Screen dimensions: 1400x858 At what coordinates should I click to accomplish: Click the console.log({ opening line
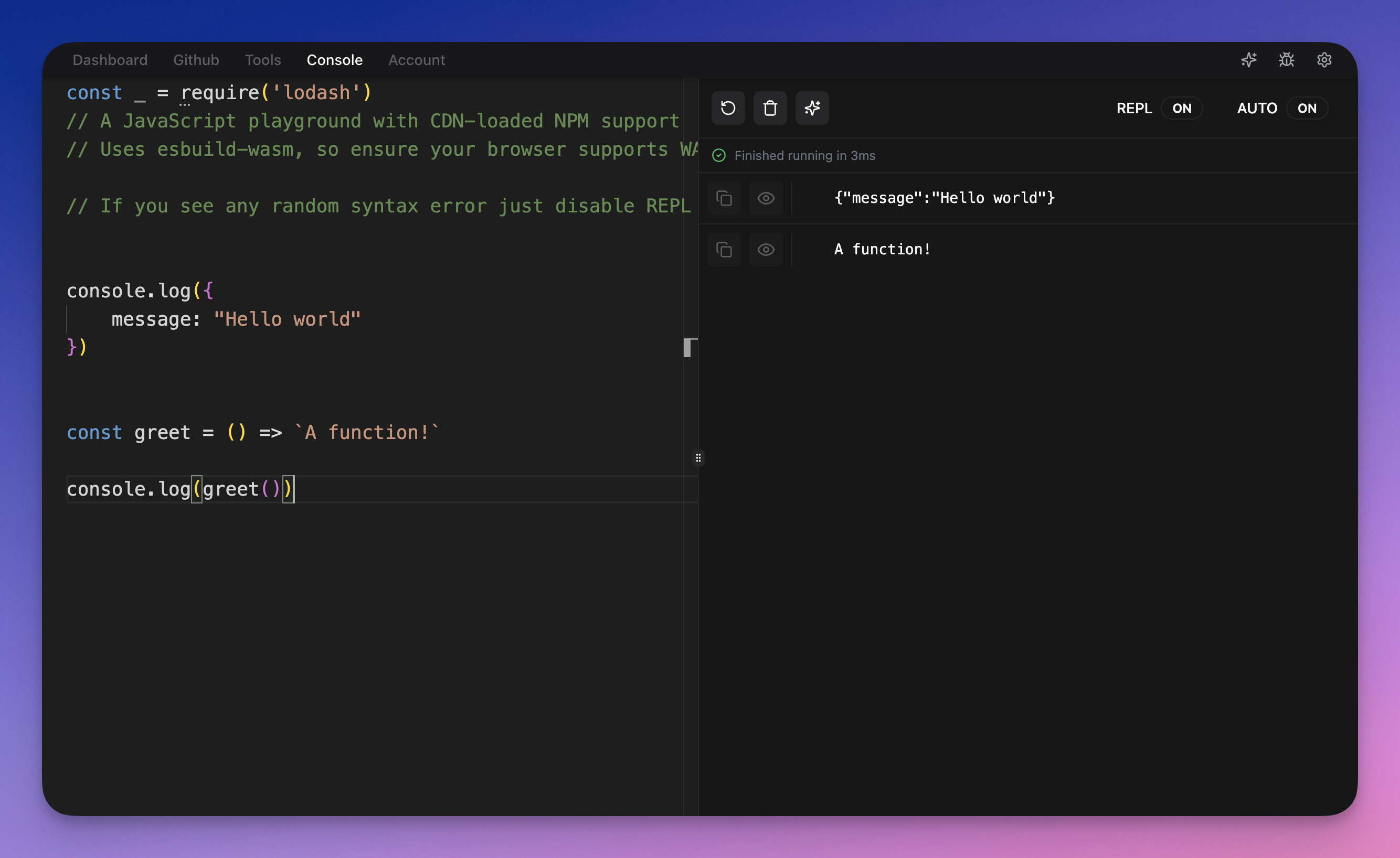[x=140, y=291]
